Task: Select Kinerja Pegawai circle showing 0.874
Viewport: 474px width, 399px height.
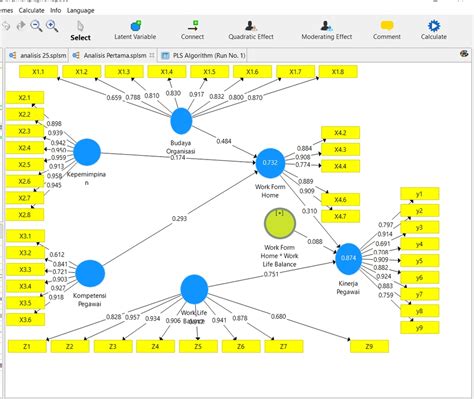Action: [x=348, y=259]
